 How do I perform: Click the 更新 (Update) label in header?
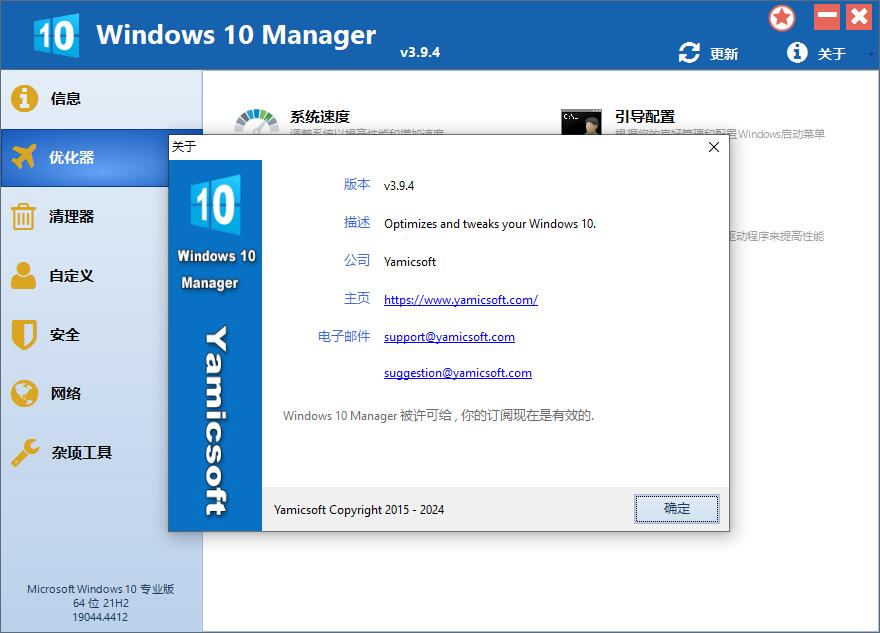point(724,54)
